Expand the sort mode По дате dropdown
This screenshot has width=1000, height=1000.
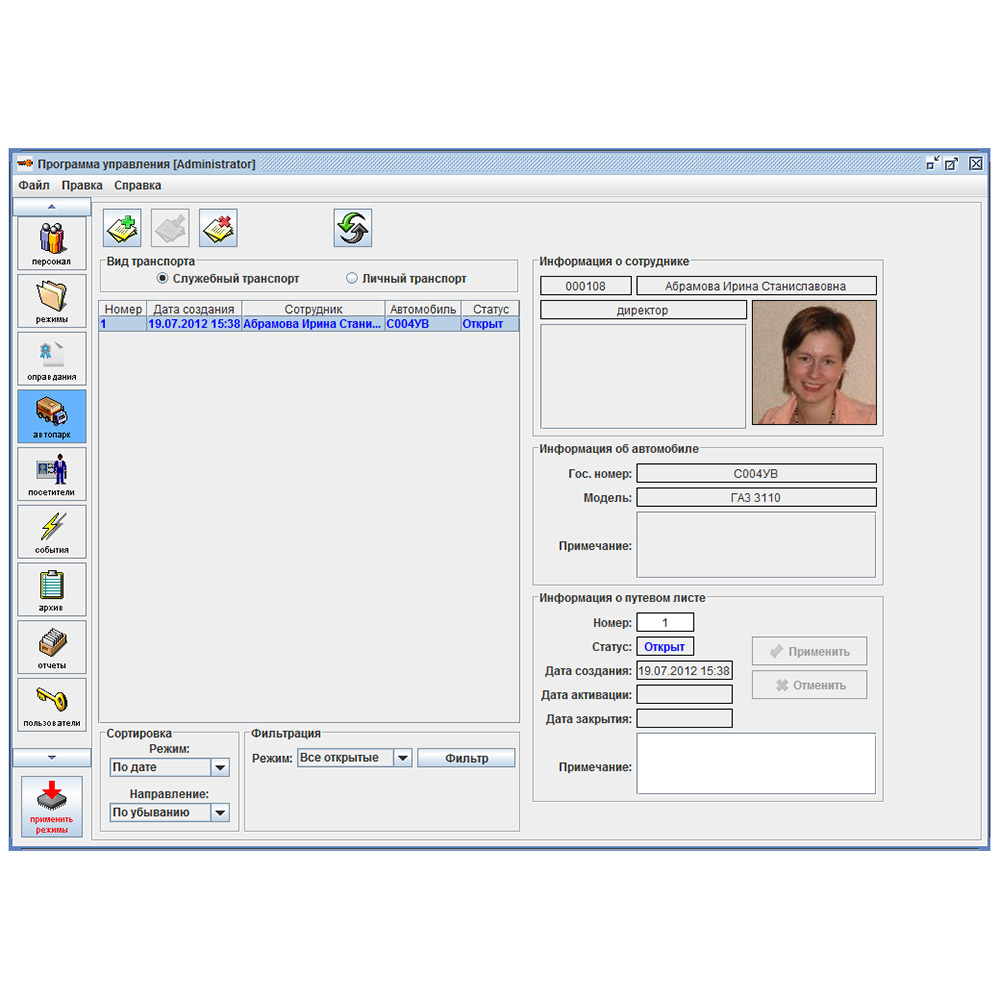tap(220, 768)
